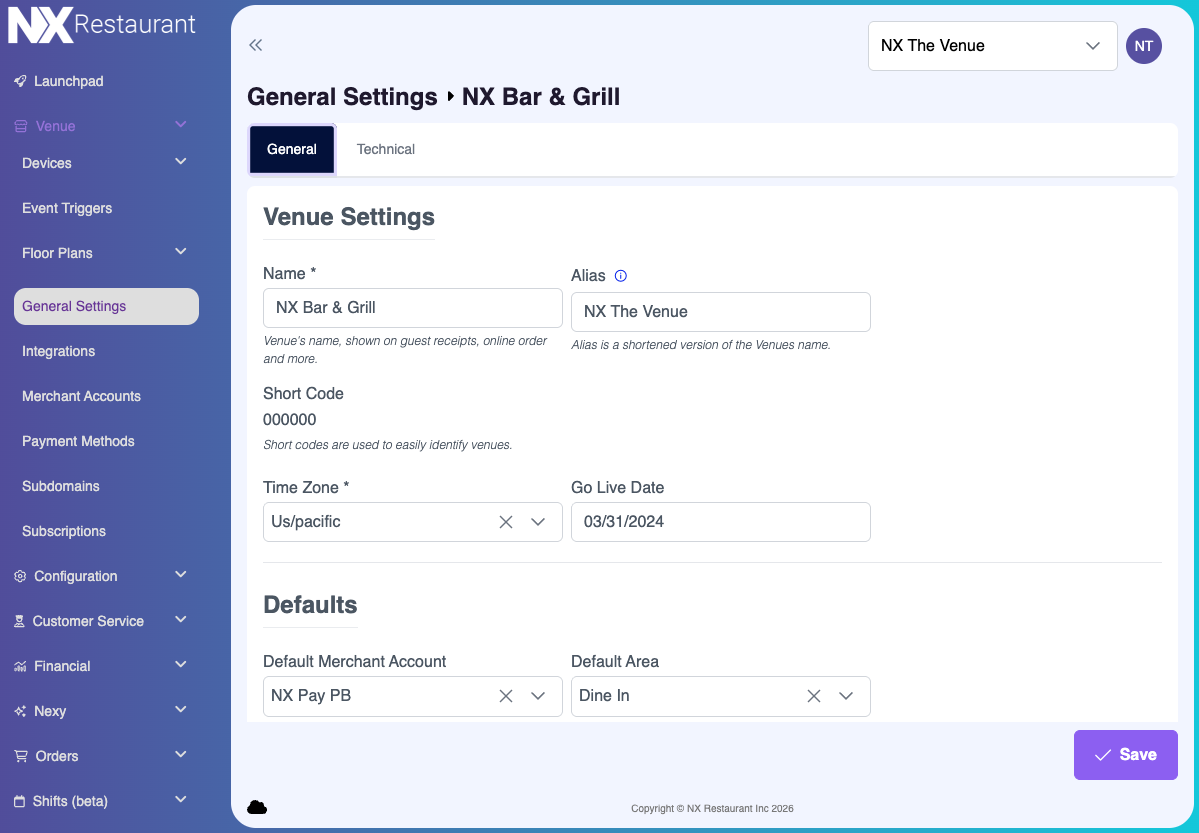Open the NT user avatar menu
Image resolution: width=1199 pixels, height=833 pixels.
[1143, 46]
